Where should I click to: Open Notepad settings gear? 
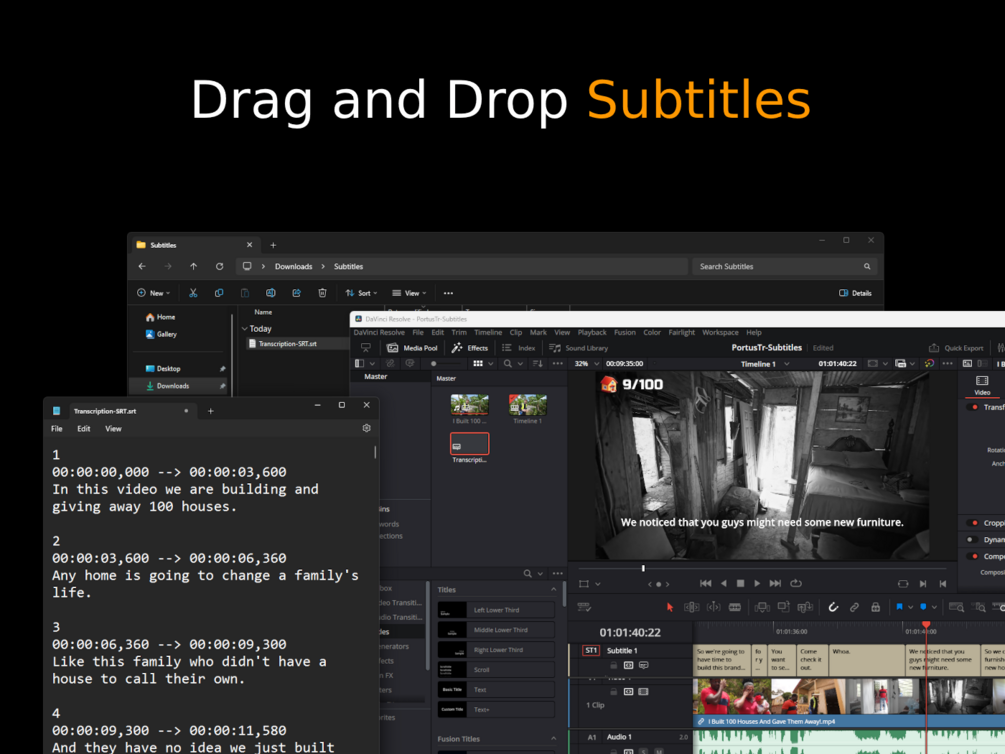point(367,428)
